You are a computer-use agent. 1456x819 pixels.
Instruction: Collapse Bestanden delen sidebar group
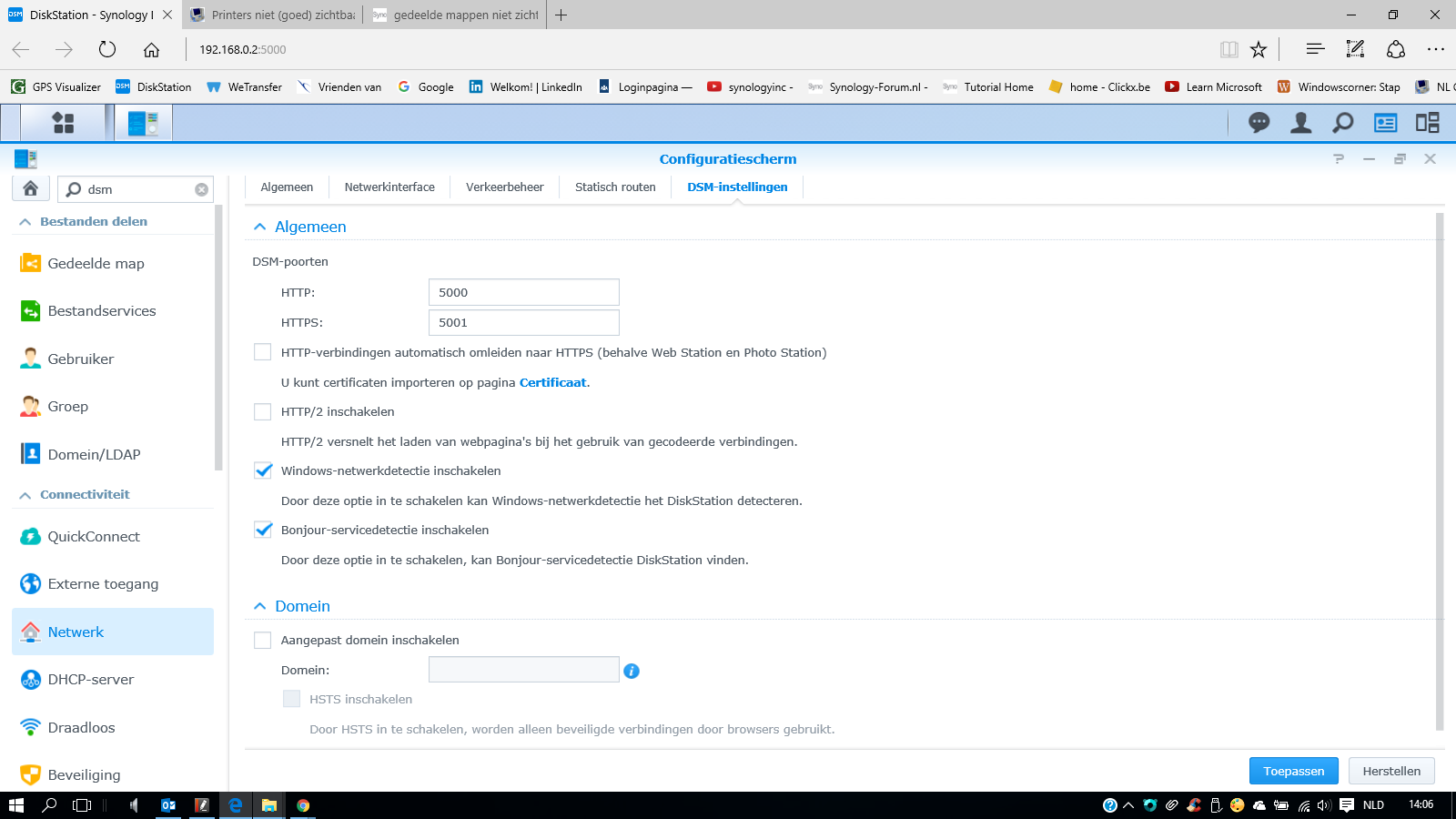25,222
